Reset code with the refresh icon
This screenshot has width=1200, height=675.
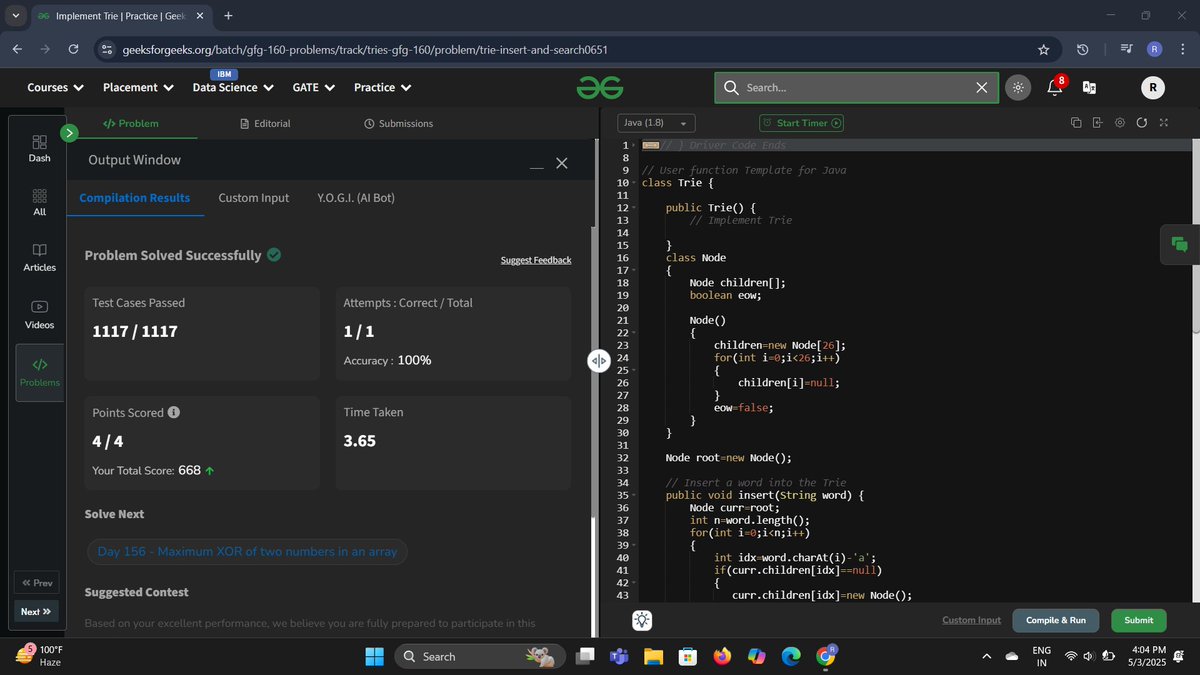pos(1141,123)
